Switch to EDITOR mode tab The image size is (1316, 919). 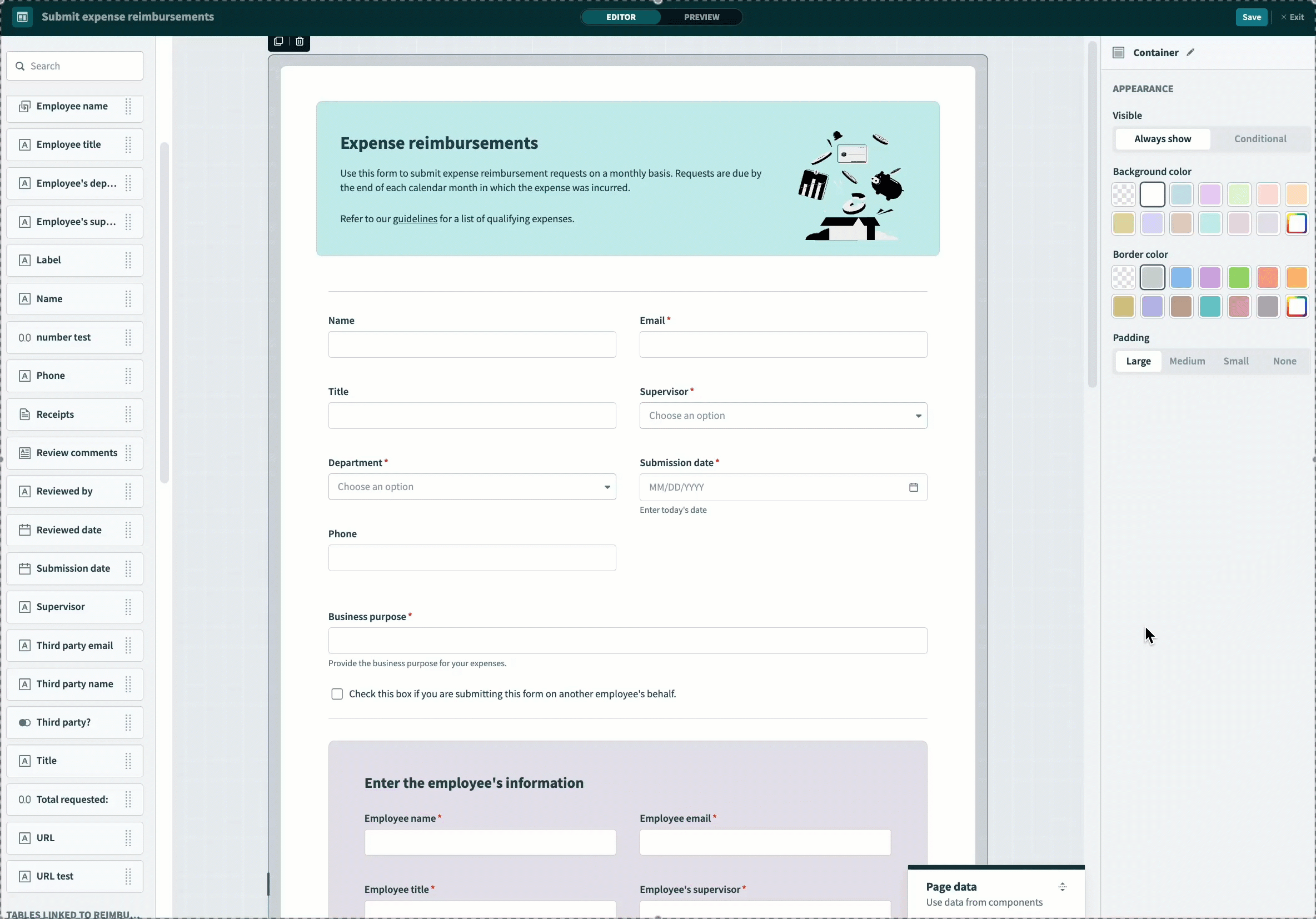point(621,17)
